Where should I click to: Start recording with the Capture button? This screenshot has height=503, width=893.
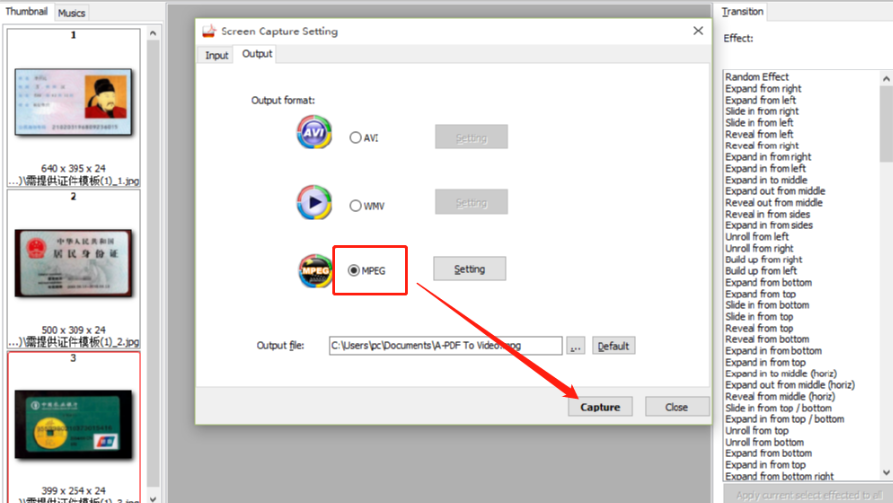[600, 407]
